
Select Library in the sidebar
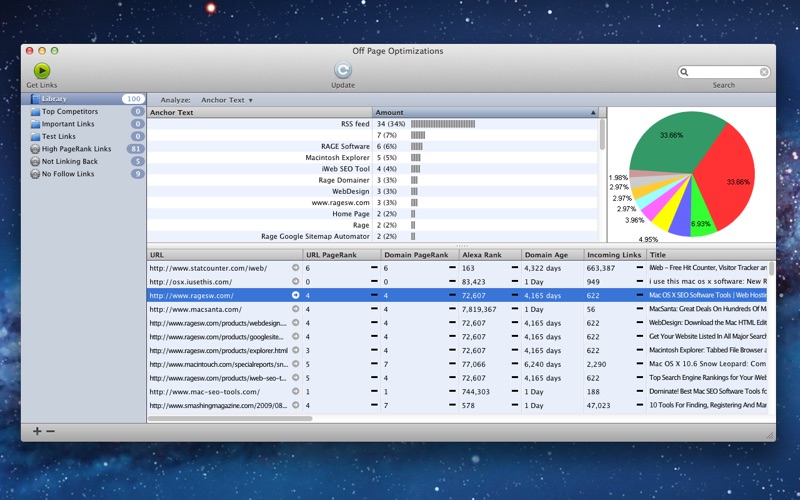[x=84, y=99]
